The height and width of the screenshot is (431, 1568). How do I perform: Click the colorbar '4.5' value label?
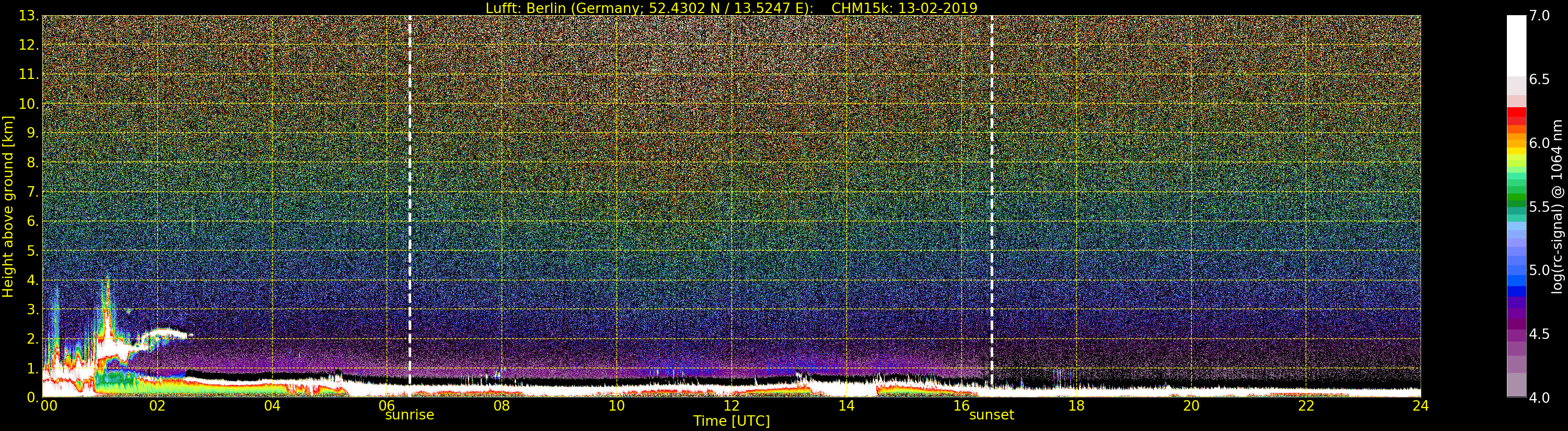click(1539, 334)
